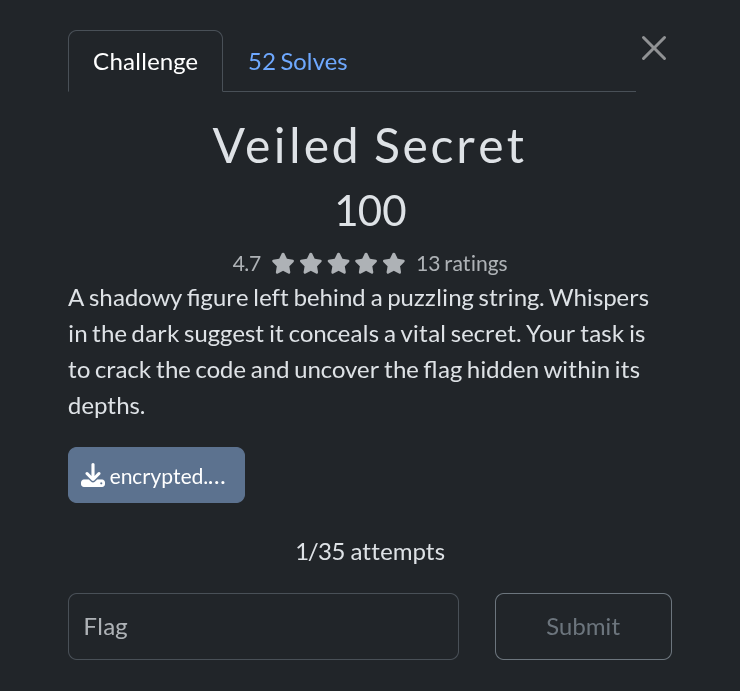
Task: Click the 'crack the code' description line
Action: point(353,371)
